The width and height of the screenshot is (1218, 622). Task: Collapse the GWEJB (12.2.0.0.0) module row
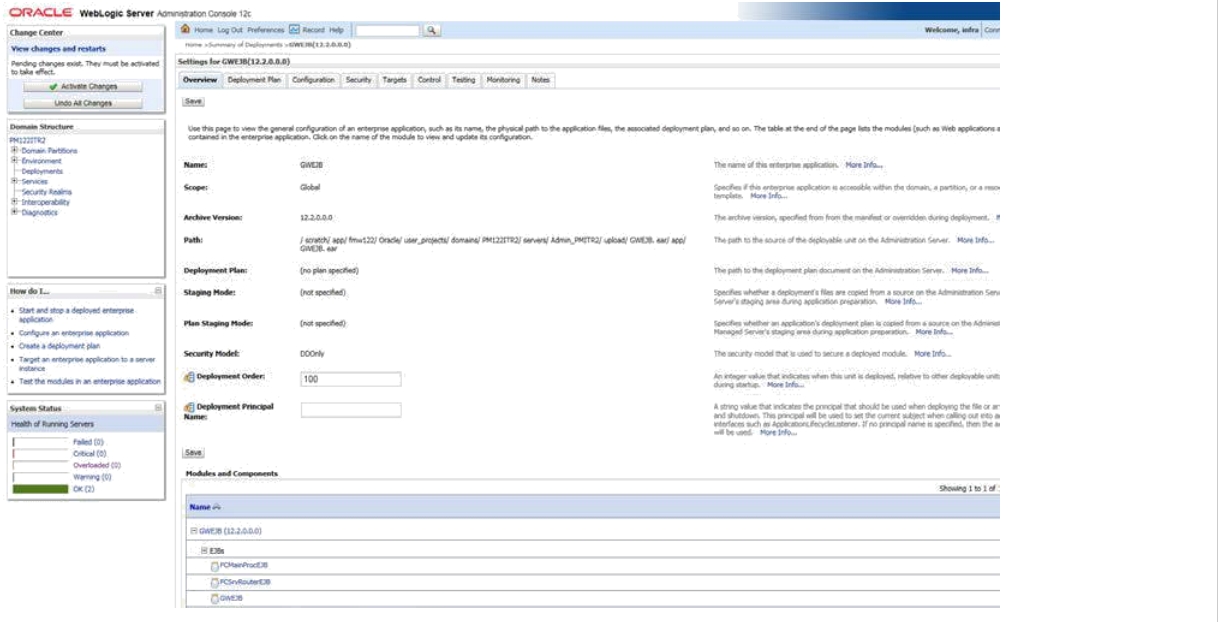(x=194, y=531)
